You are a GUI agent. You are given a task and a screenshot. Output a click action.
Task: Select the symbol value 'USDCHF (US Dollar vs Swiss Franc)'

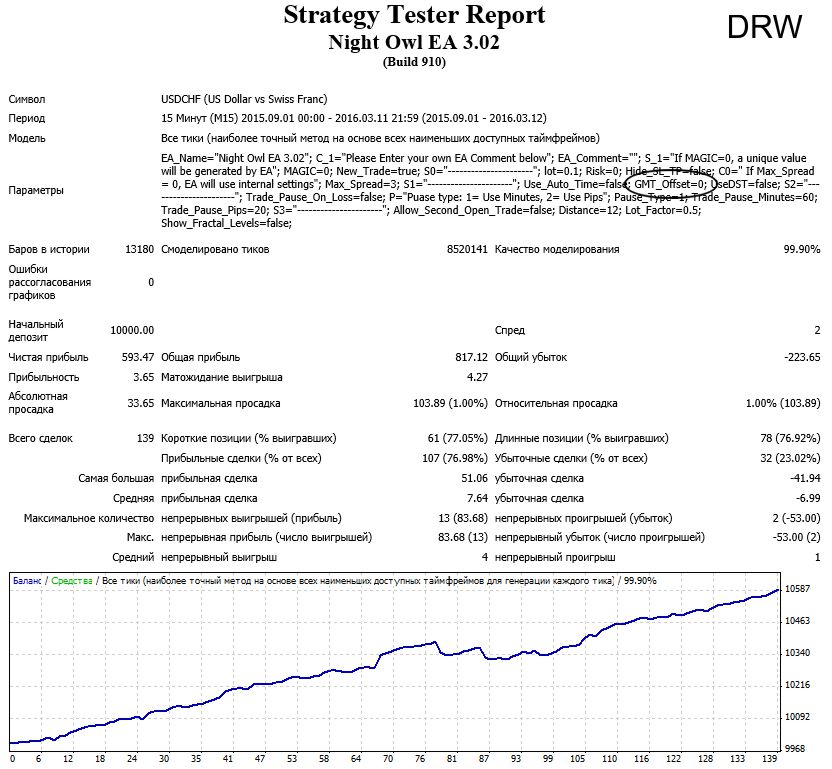click(x=244, y=99)
